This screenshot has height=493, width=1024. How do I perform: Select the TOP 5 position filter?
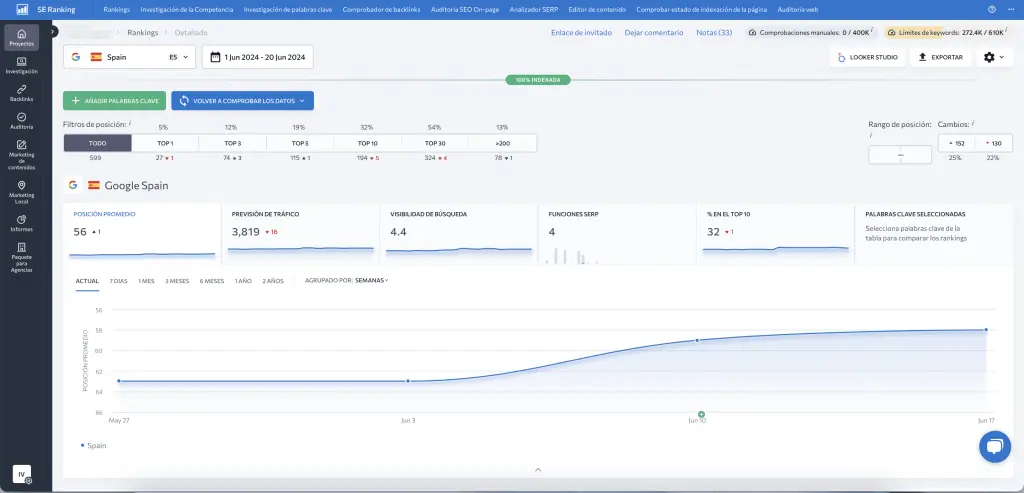tap(300, 143)
